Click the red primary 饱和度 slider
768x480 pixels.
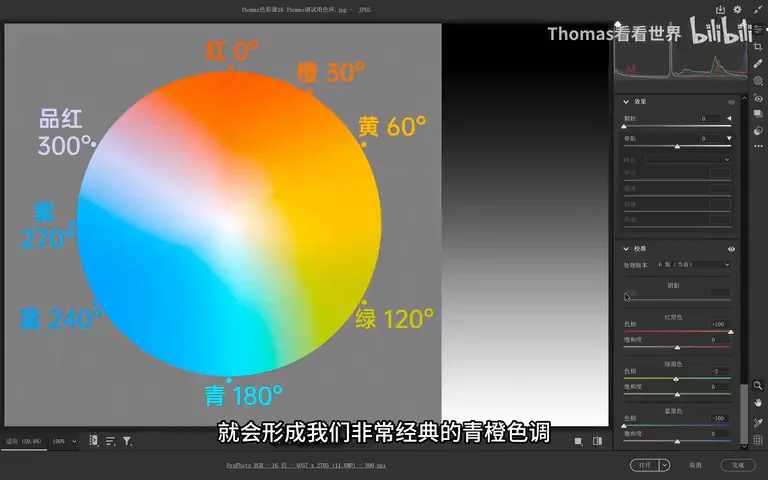[677, 347]
